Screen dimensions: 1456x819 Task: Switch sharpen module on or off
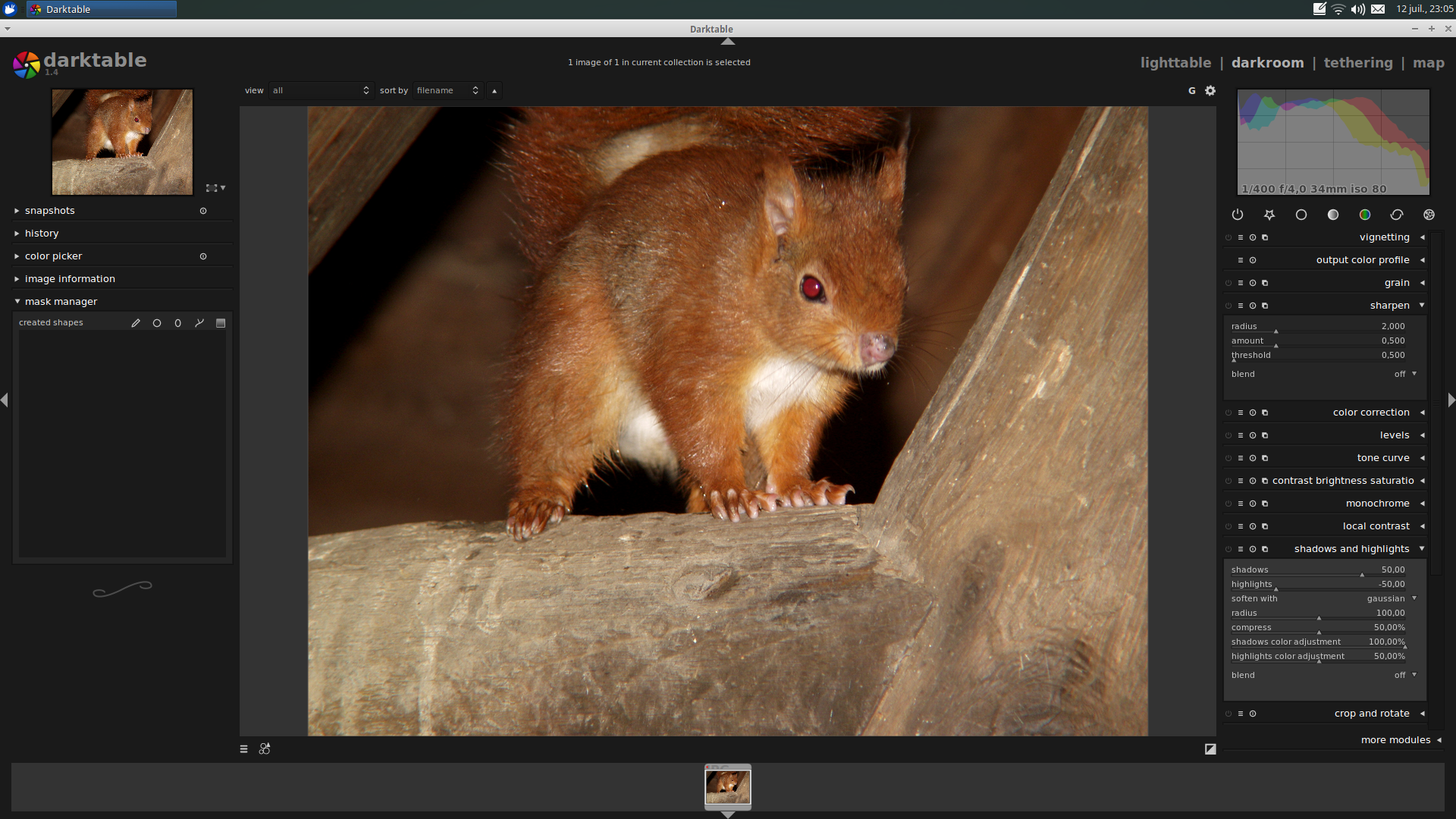(x=1228, y=306)
